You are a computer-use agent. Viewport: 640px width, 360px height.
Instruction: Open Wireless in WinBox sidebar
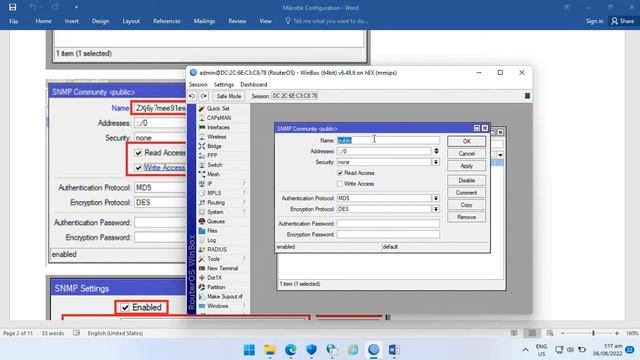pyautogui.click(x=216, y=137)
